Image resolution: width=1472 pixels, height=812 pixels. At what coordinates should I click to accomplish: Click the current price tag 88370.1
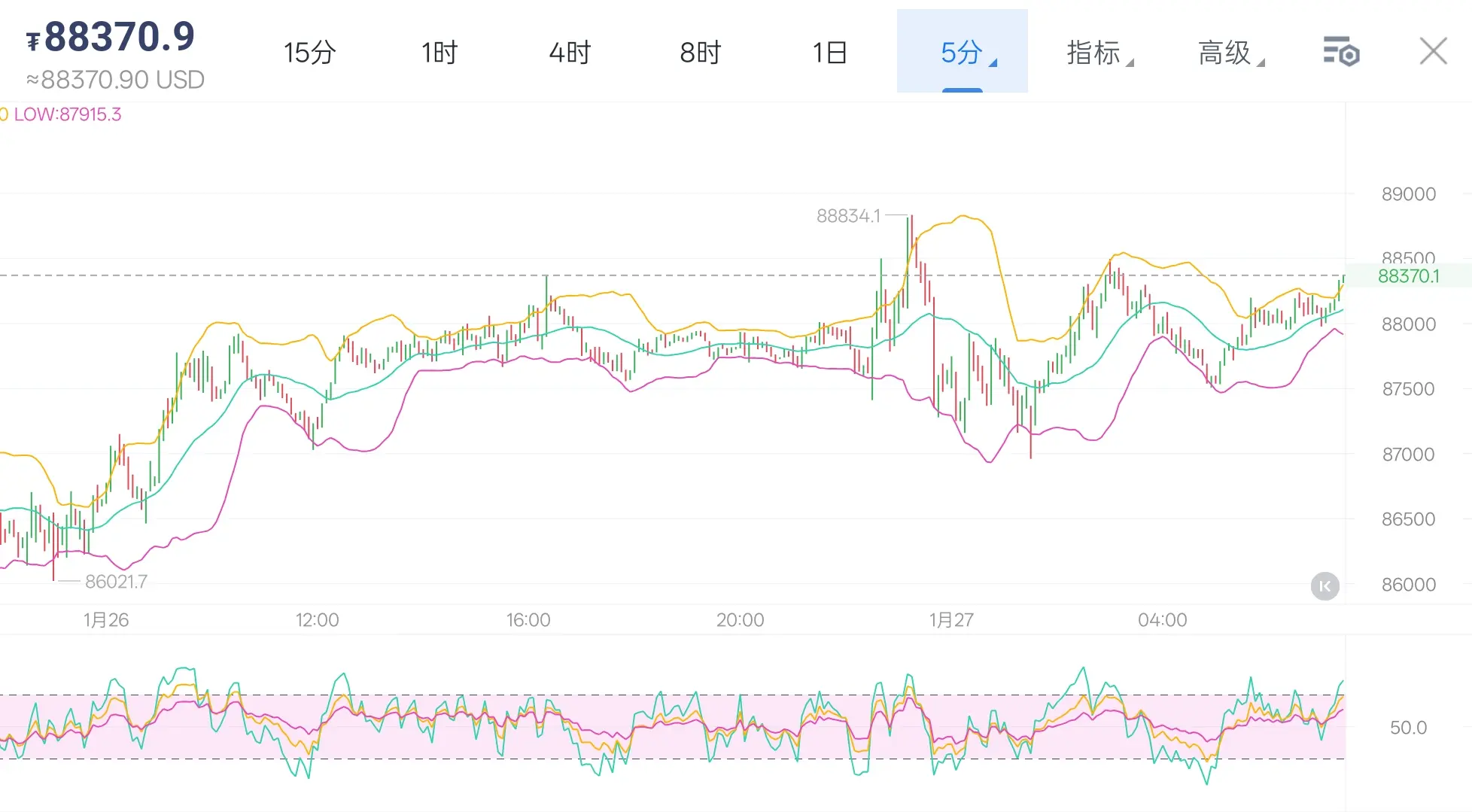point(1408,276)
